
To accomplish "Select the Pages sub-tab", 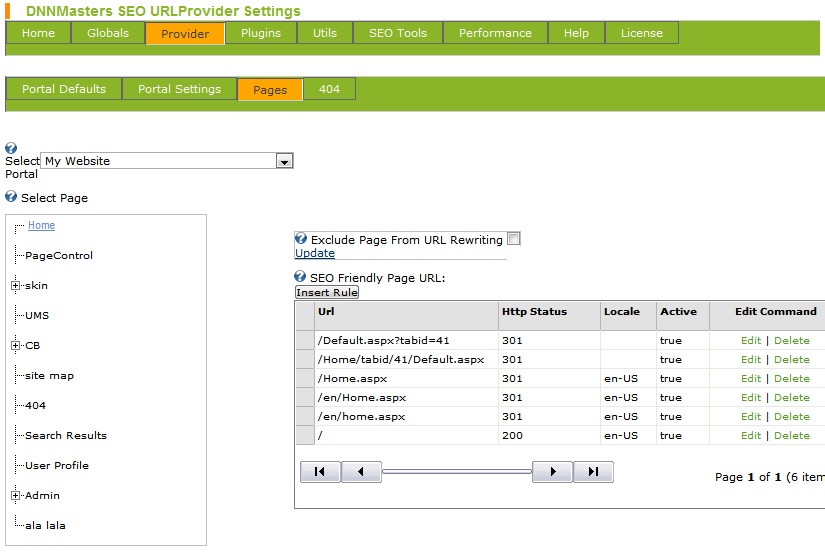I will pos(270,89).
